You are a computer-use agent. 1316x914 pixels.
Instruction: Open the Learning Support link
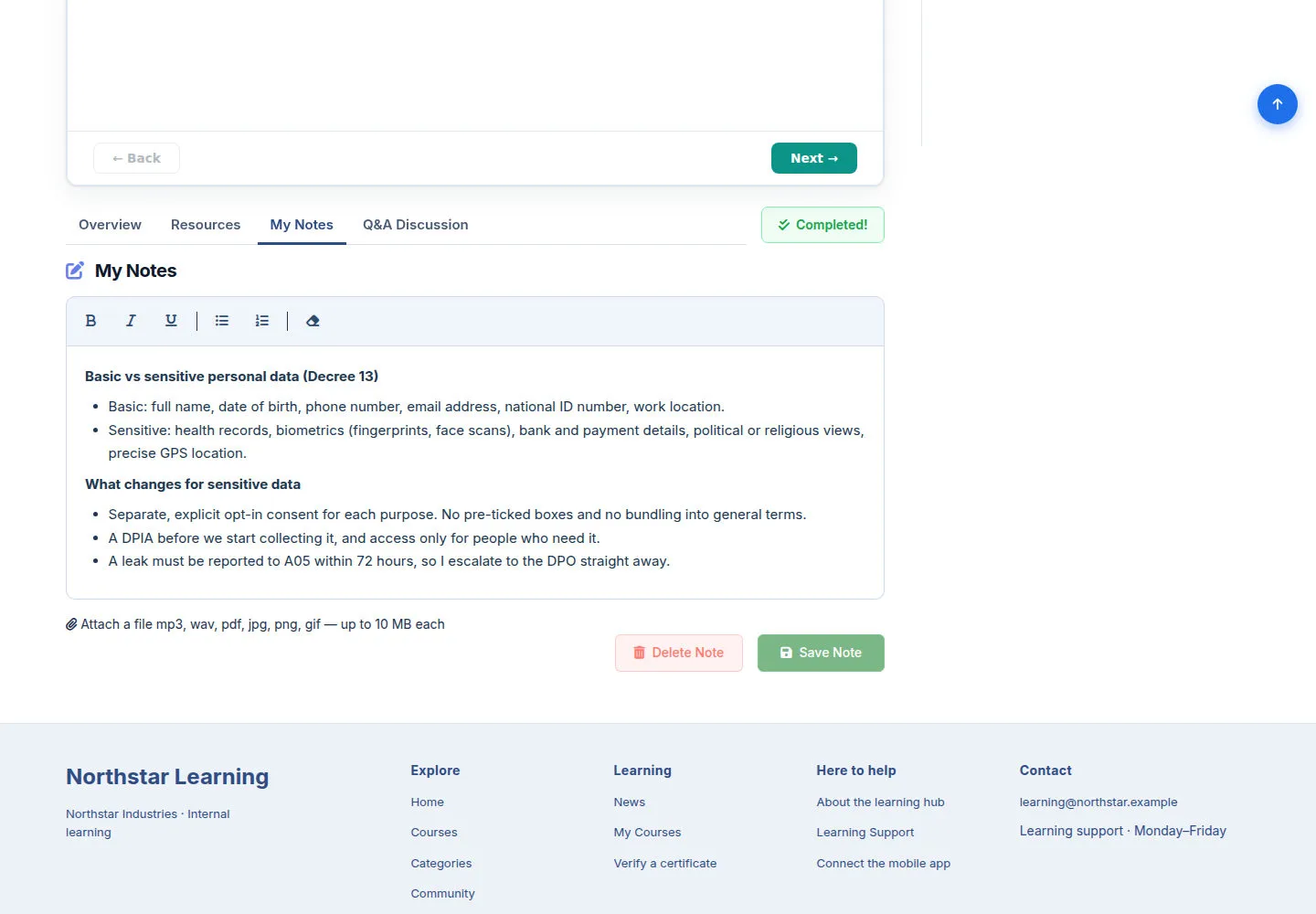coord(865,833)
